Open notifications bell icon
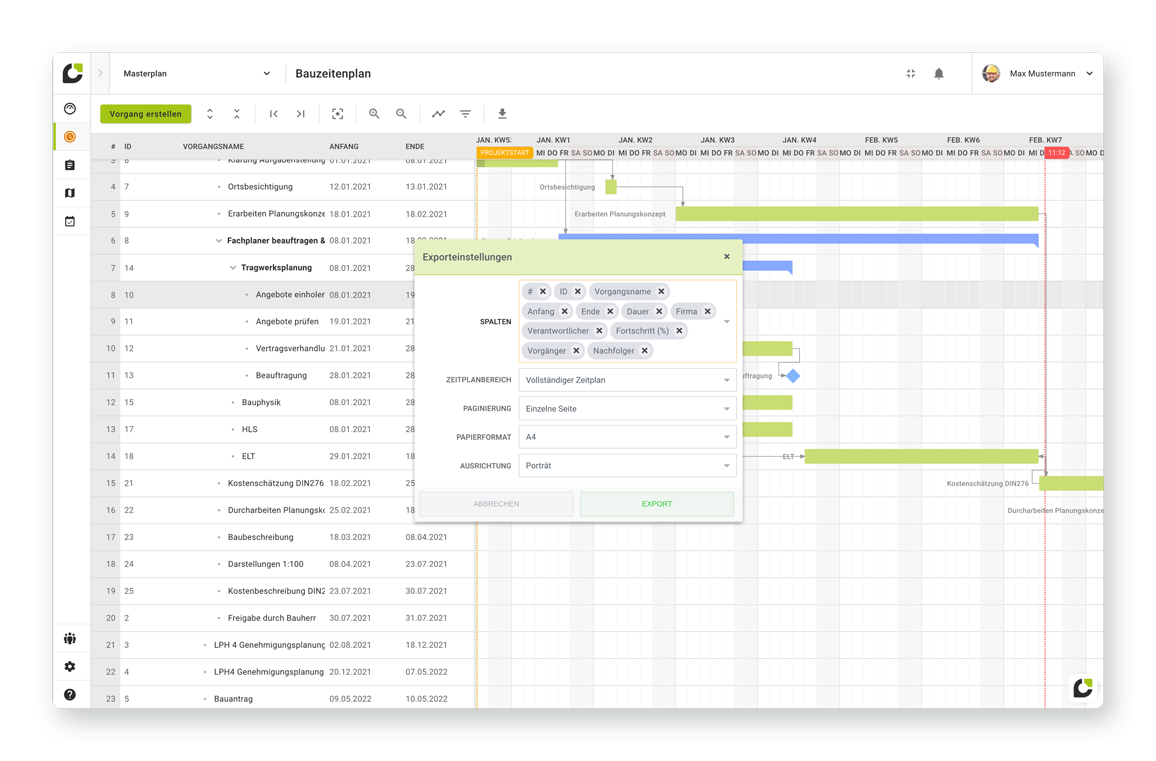The height and width of the screenshot is (761, 1156). coord(939,73)
